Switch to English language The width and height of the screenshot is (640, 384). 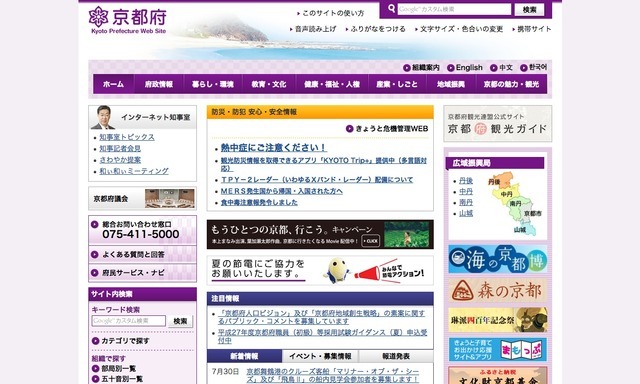465,68
